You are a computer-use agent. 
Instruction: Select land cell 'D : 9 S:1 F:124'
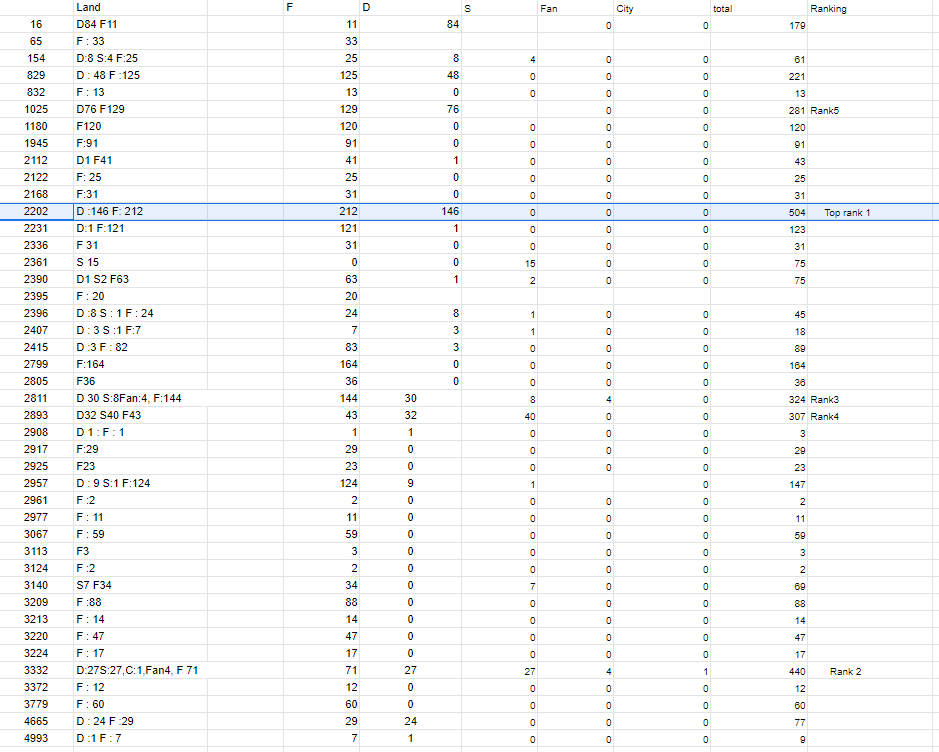pos(141,483)
